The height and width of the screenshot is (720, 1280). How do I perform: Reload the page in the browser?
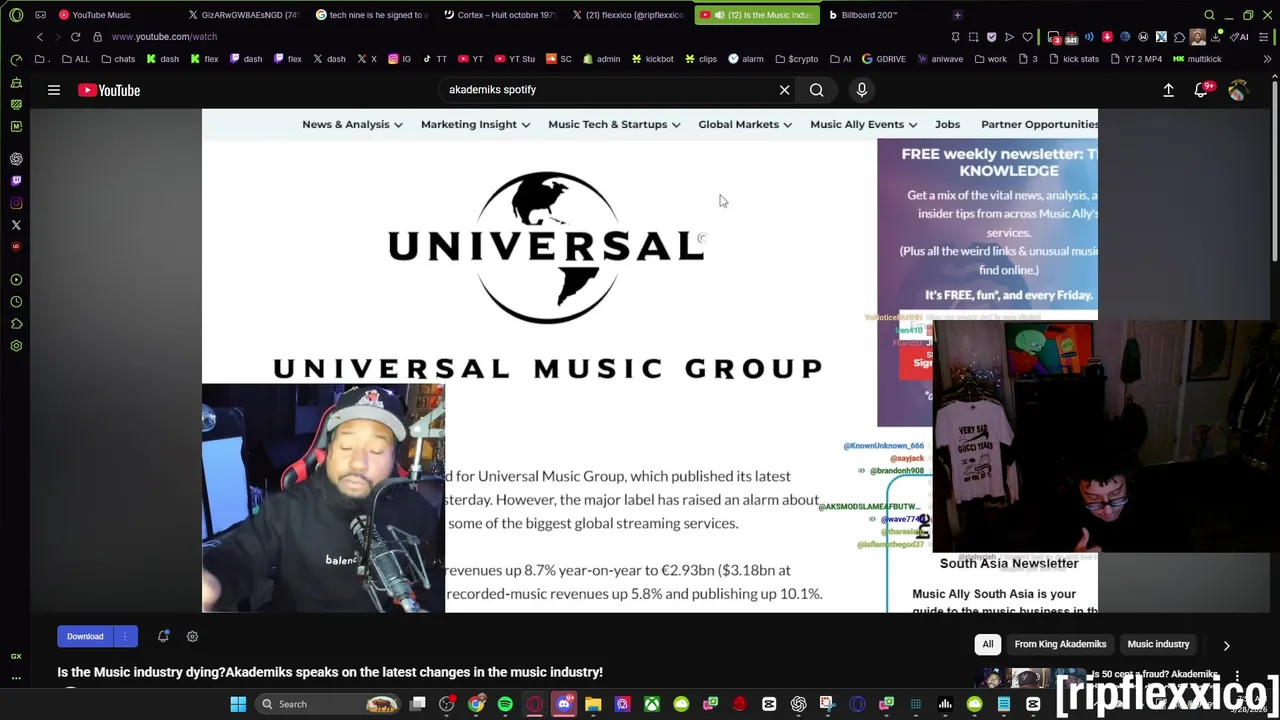click(x=75, y=37)
